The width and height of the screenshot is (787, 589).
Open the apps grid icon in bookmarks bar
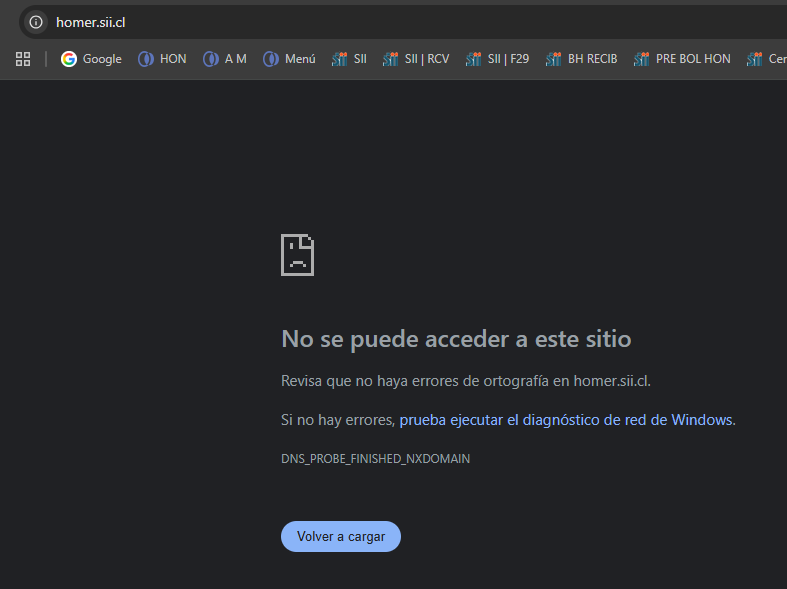[x=23, y=59]
